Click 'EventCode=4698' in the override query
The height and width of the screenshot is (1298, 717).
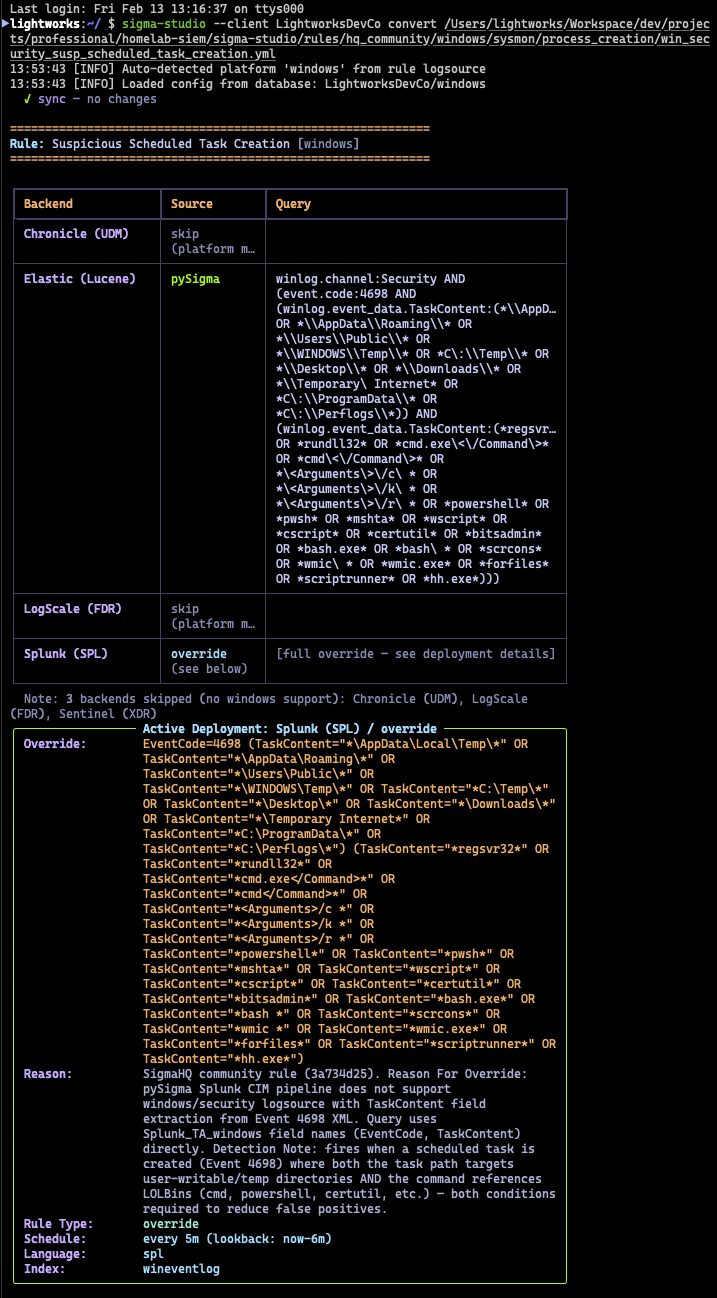(x=192, y=744)
